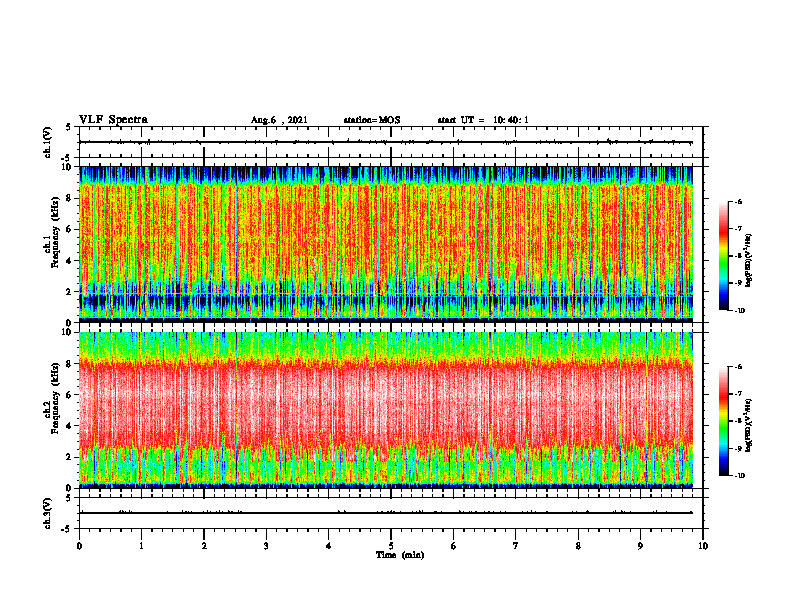Click the ch.1 spectrogram colorbar
Image resolution: width=792 pixels, height=612 pixels.
tap(723, 256)
